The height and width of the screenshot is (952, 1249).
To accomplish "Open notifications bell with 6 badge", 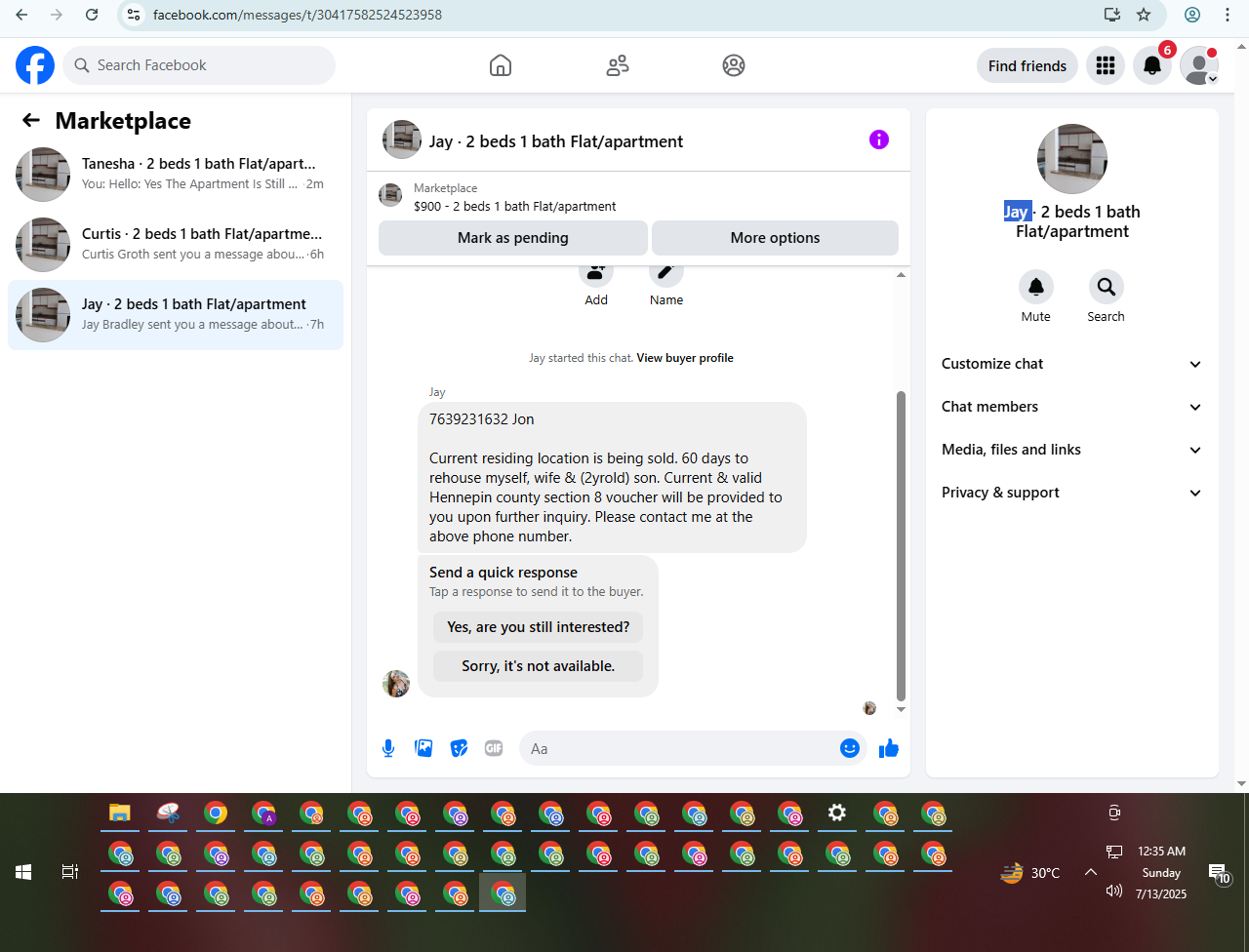I will [1152, 65].
